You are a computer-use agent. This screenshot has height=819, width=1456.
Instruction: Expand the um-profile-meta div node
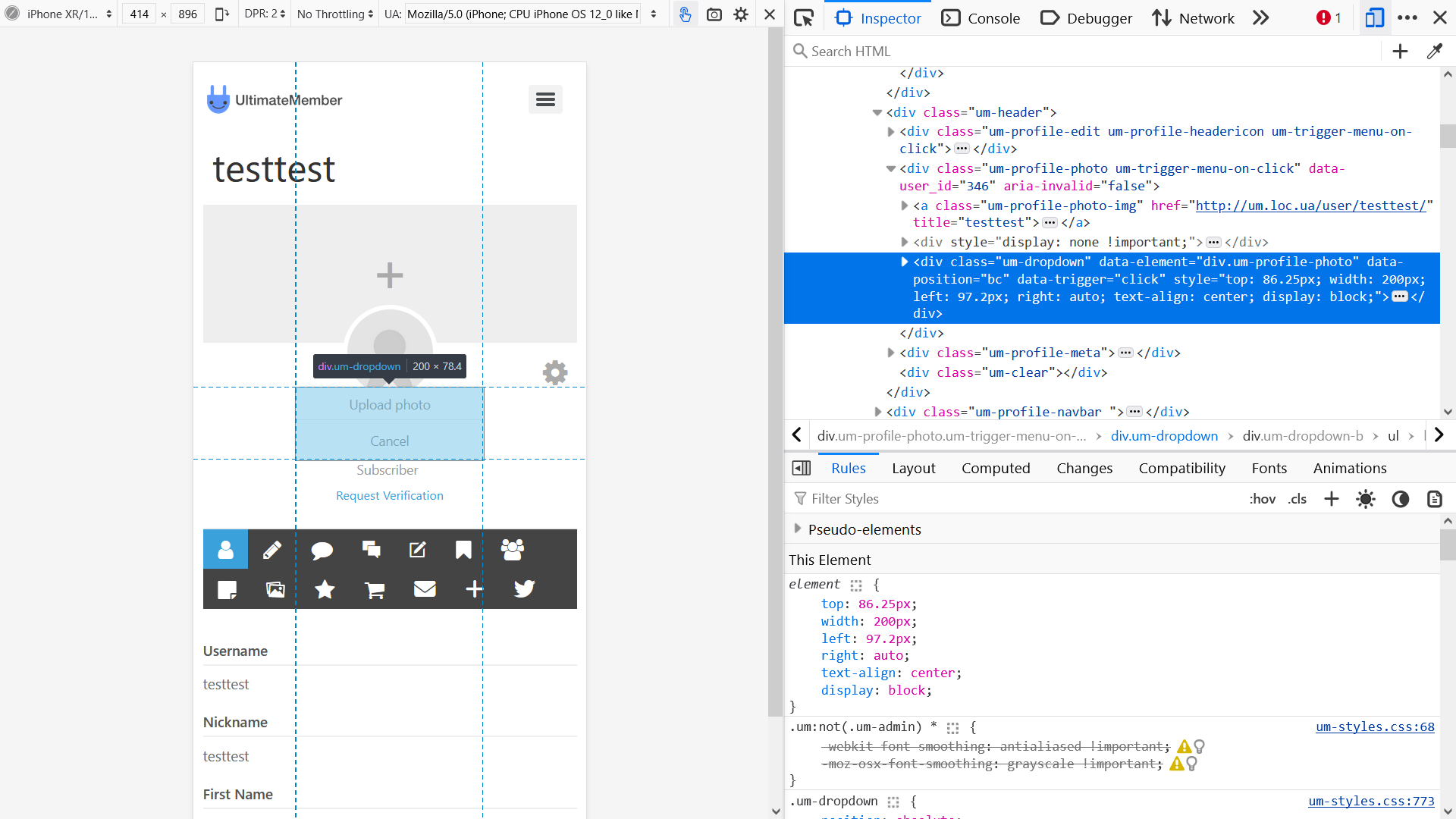[x=891, y=353]
